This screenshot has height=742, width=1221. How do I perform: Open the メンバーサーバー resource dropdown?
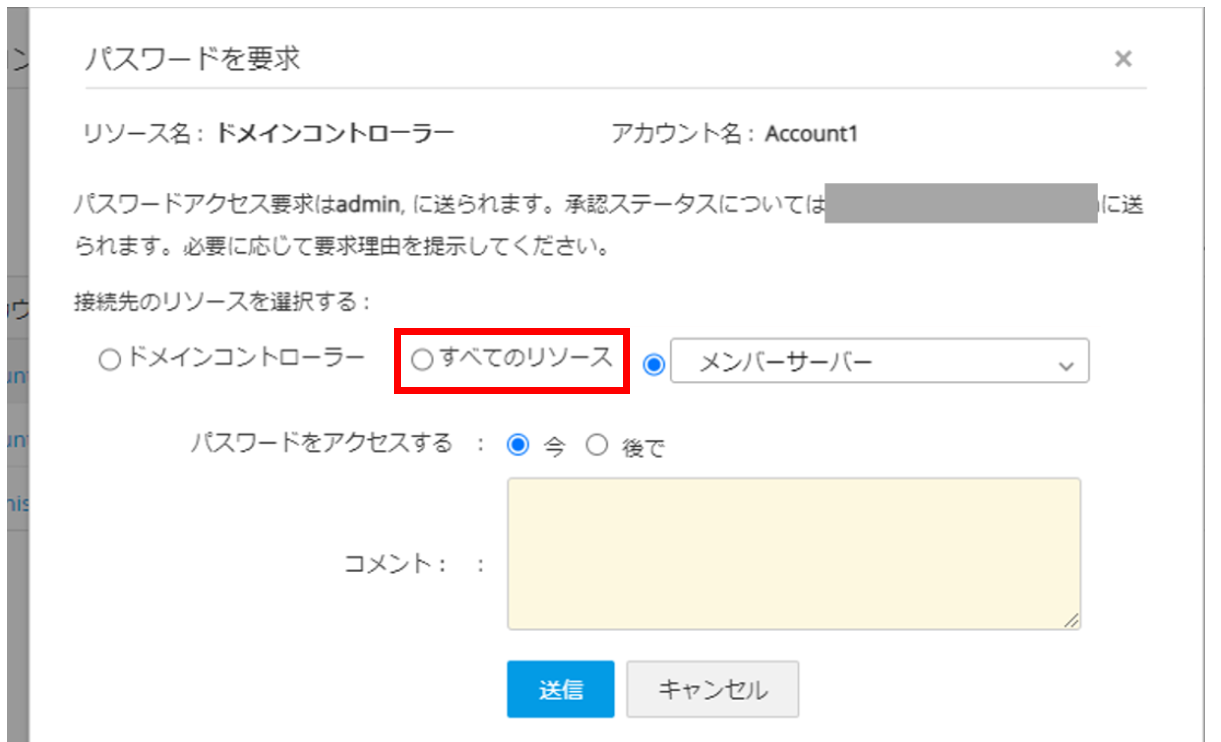pyautogui.click(x=878, y=362)
